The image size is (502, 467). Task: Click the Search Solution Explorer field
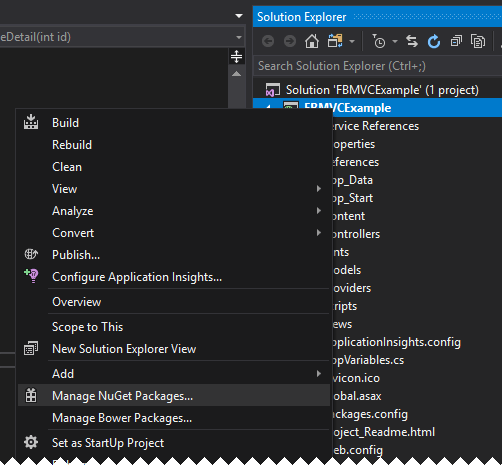point(378,66)
